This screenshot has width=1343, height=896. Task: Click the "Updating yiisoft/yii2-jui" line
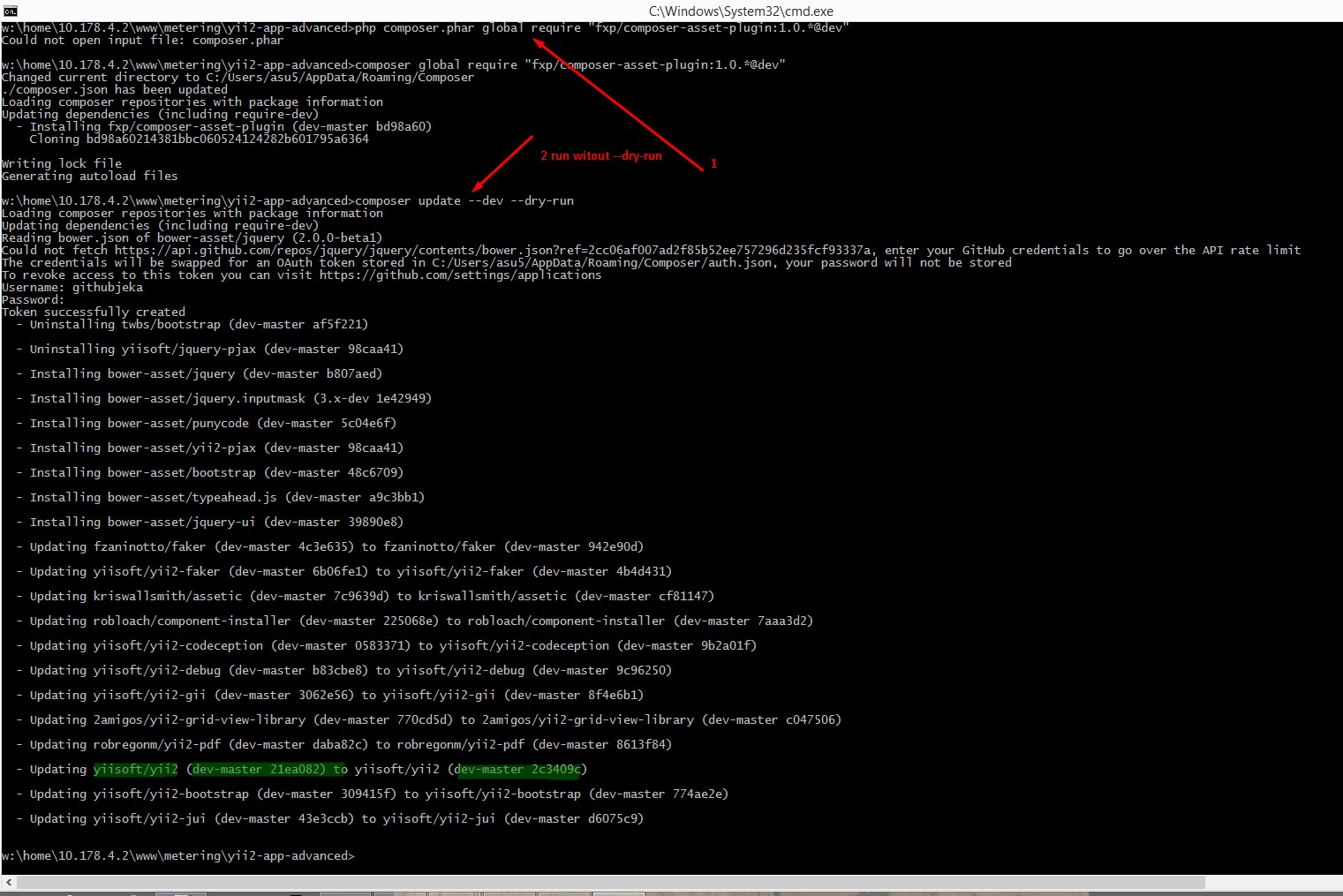coord(337,818)
